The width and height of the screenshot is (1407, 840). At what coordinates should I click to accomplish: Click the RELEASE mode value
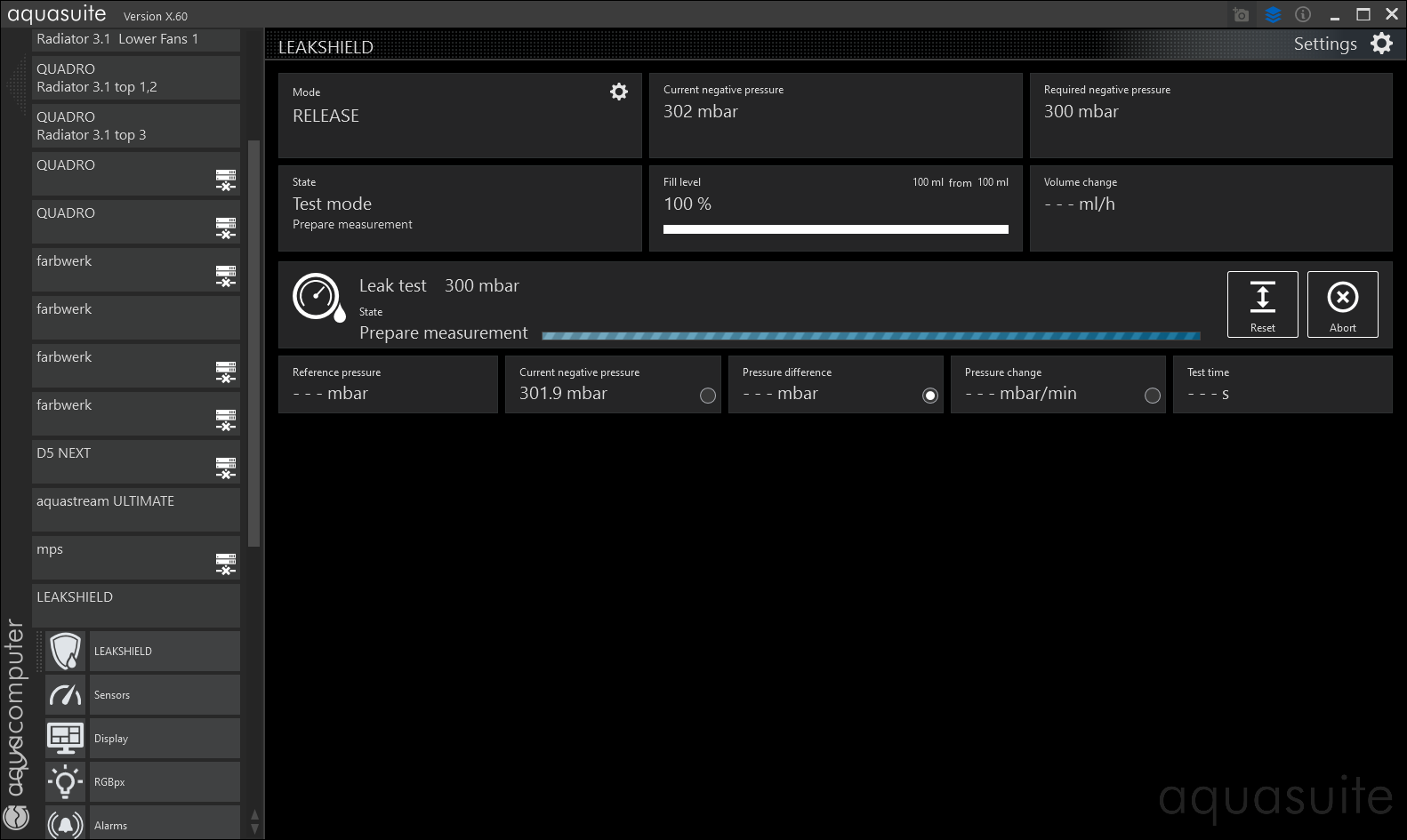click(x=326, y=116)
